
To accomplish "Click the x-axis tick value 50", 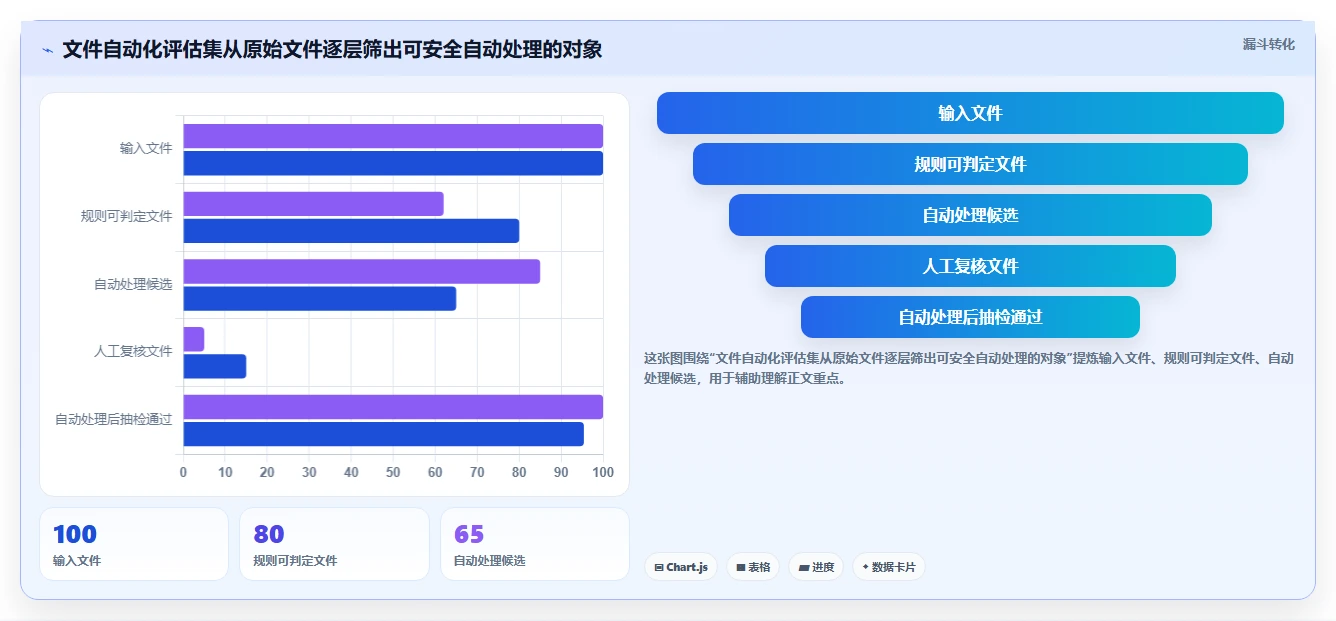I will coord(393,472).
